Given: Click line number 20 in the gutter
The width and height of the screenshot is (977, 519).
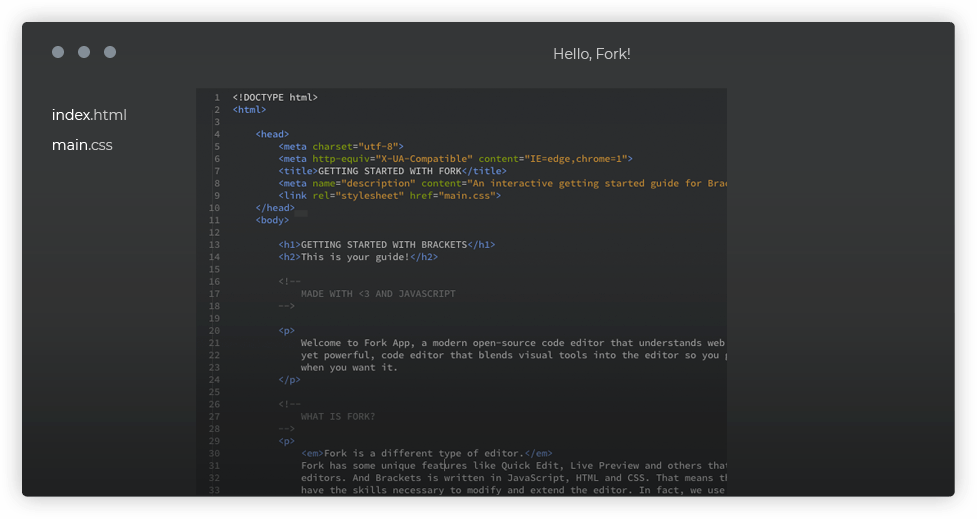Looking at the screenshot, I should [x=215, y=331].
